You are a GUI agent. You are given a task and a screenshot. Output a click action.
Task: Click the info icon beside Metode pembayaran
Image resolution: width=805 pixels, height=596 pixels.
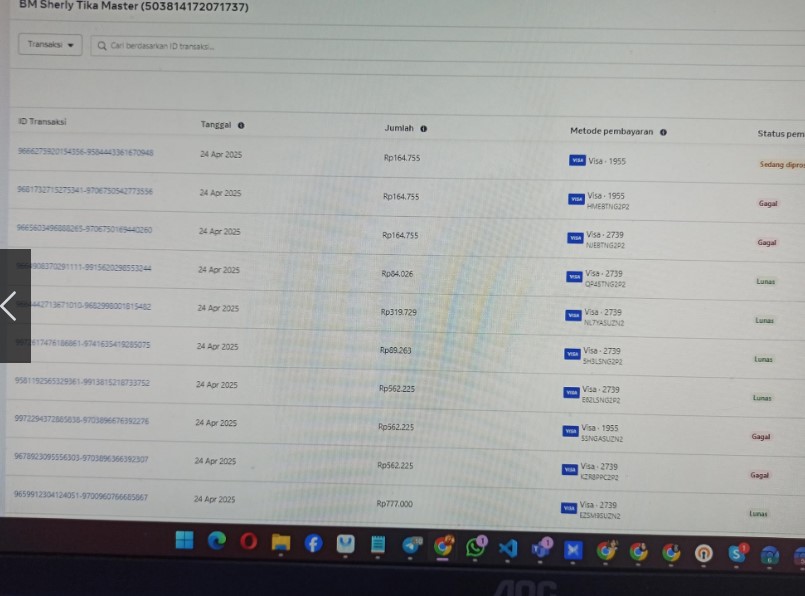click(x=663, y=132)
